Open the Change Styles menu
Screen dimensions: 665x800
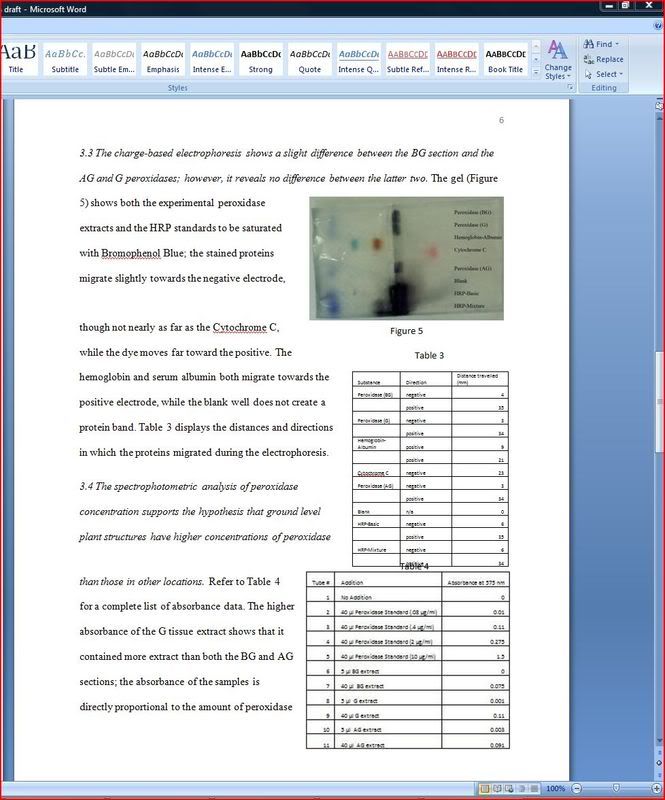coord(558,60)
